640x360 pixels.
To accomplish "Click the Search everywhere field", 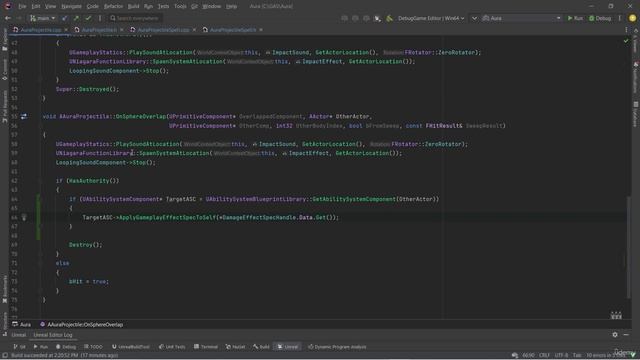I will [x=135, y=18].
